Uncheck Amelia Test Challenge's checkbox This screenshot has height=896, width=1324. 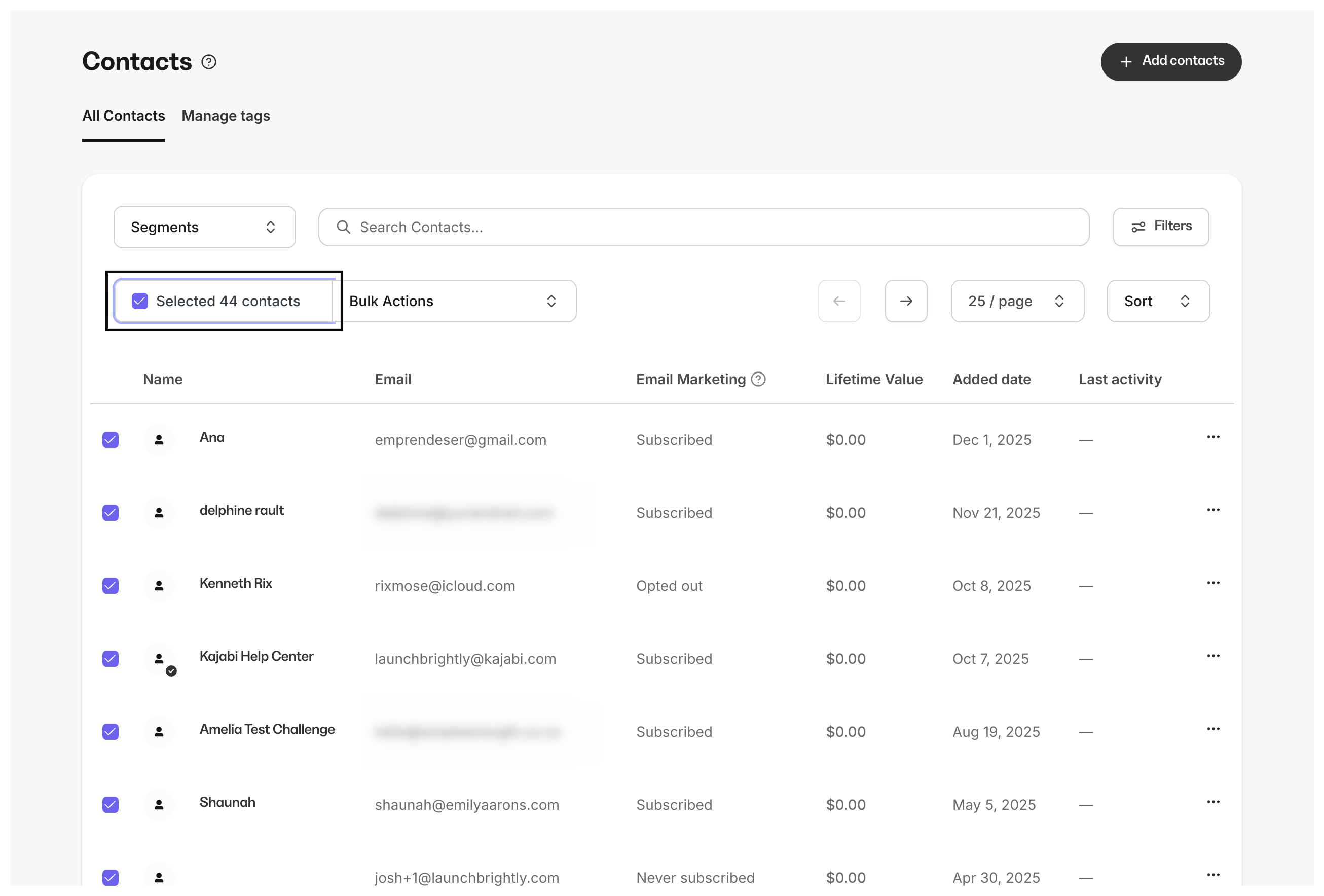110,732
